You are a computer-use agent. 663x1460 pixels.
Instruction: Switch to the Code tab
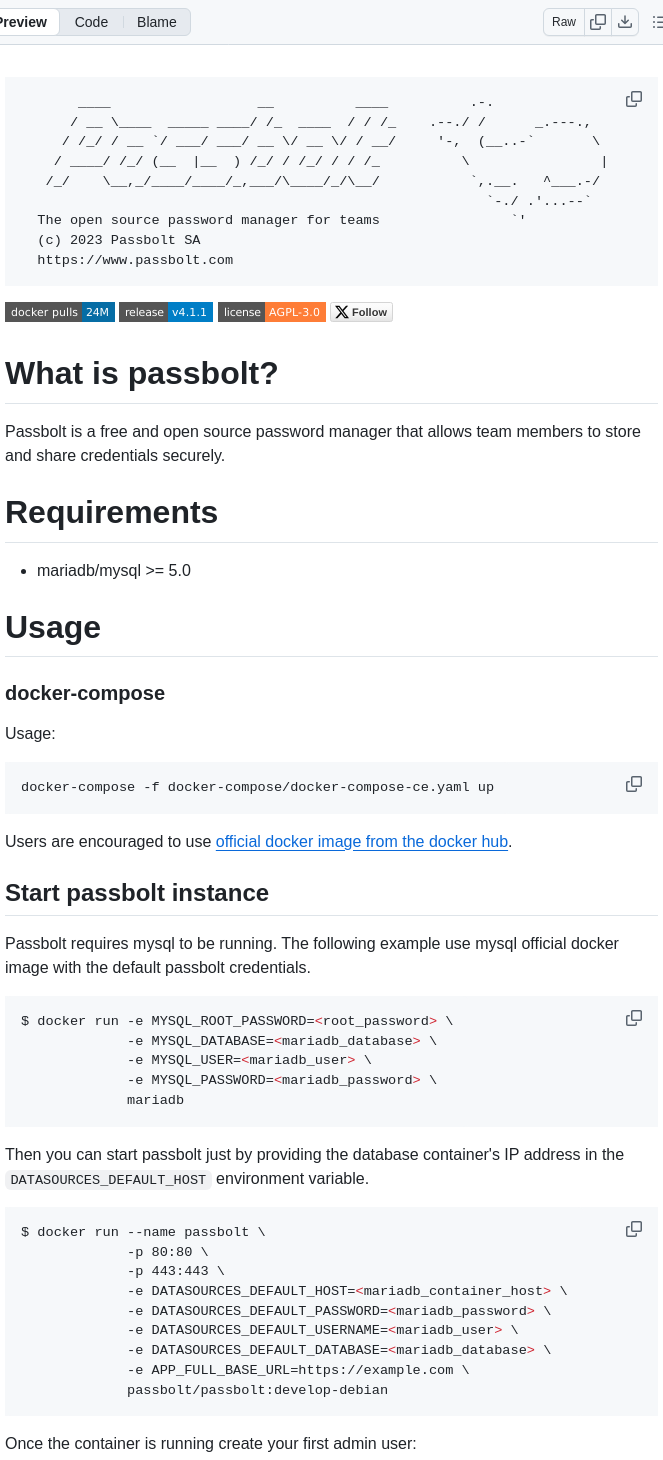tap(91, 21)
